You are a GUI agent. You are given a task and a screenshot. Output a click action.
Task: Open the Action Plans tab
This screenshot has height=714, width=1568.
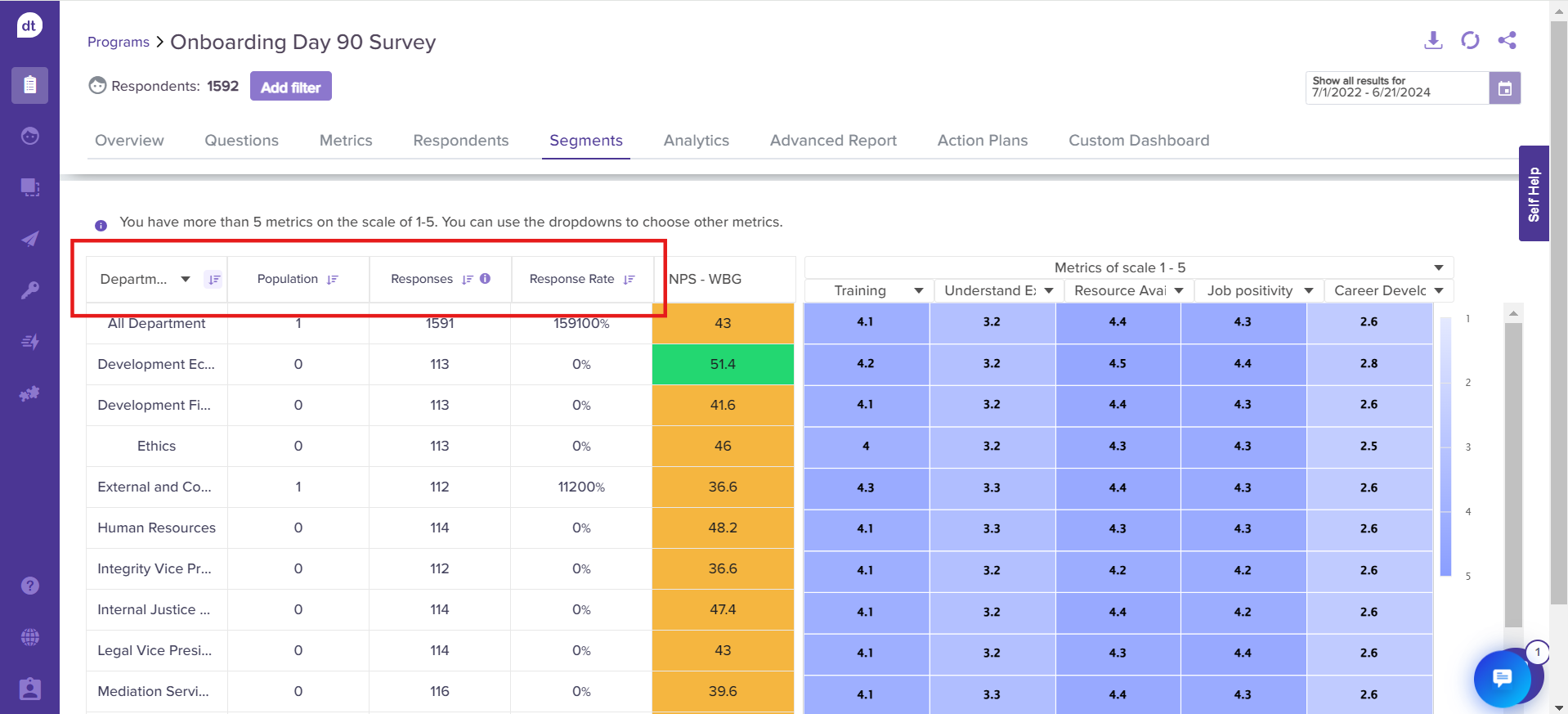982,141
